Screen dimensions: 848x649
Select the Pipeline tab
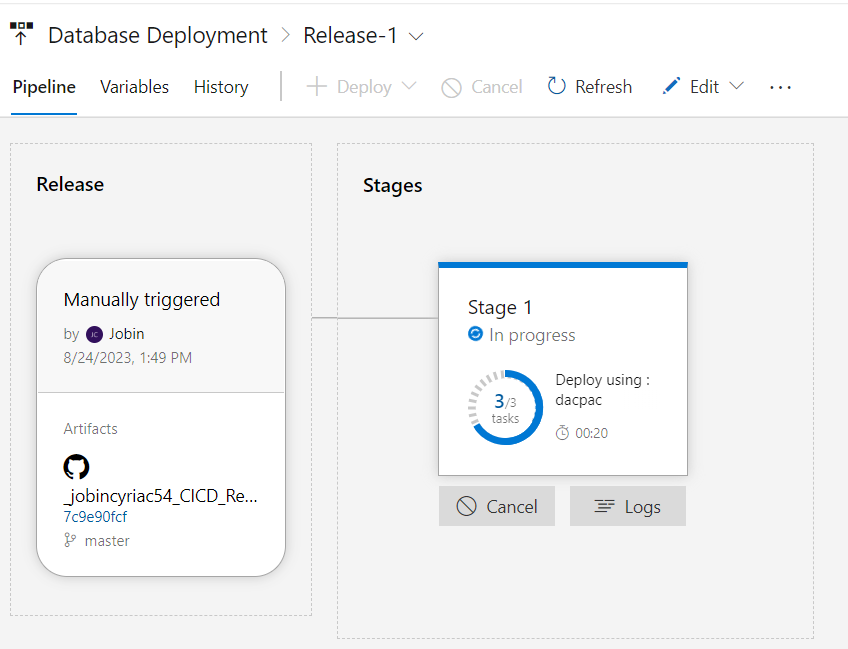[44, 87]
